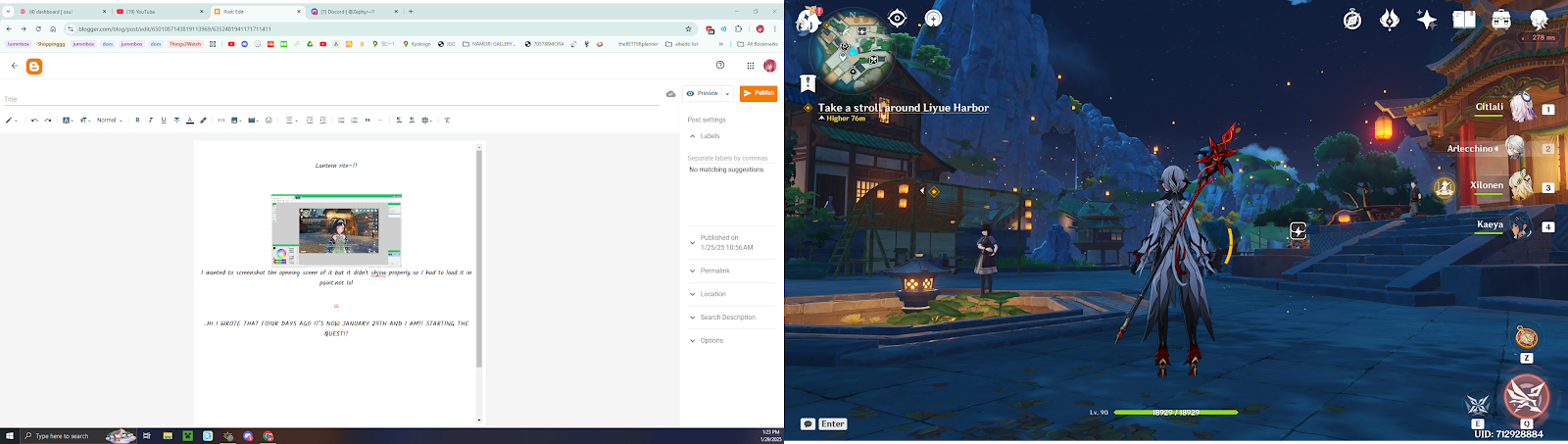Viewport: 1568px width, 444px height.
Task: Redo the last edit in Blogger
Action: [x=47, y=121]
